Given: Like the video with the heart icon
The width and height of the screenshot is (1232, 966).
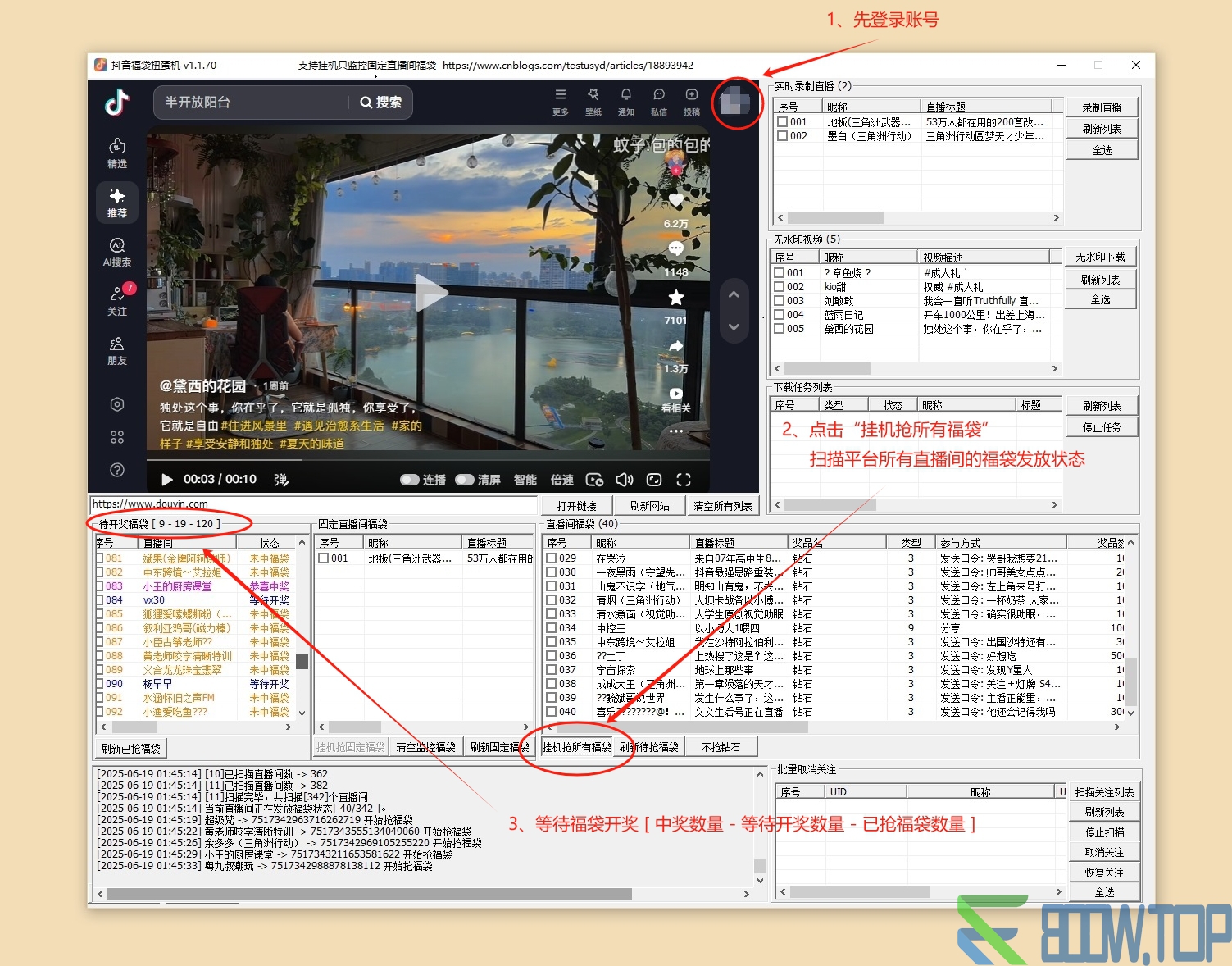Looking at the screenshot, I should click(676, 200).
